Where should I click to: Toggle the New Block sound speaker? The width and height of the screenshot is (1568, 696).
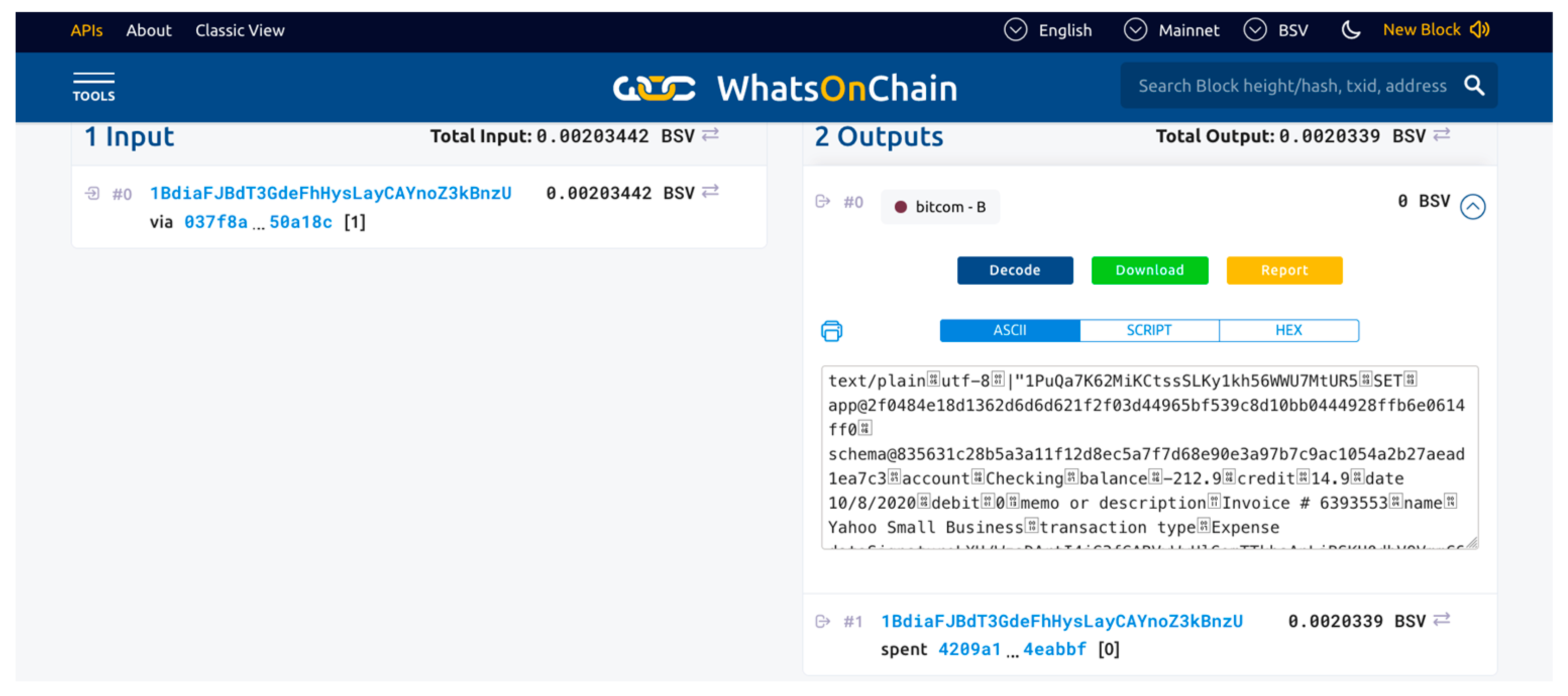tap(1479, 30)
